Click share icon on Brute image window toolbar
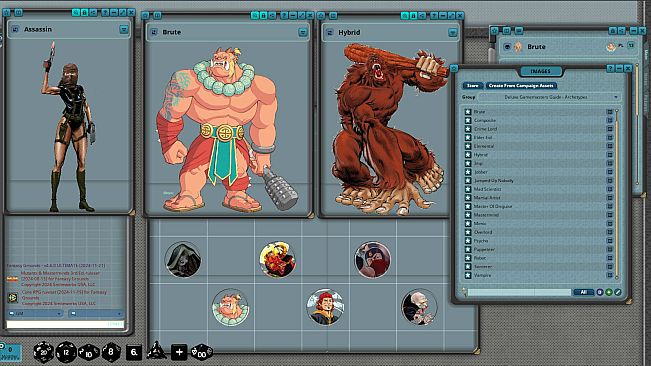 [272, 16]
